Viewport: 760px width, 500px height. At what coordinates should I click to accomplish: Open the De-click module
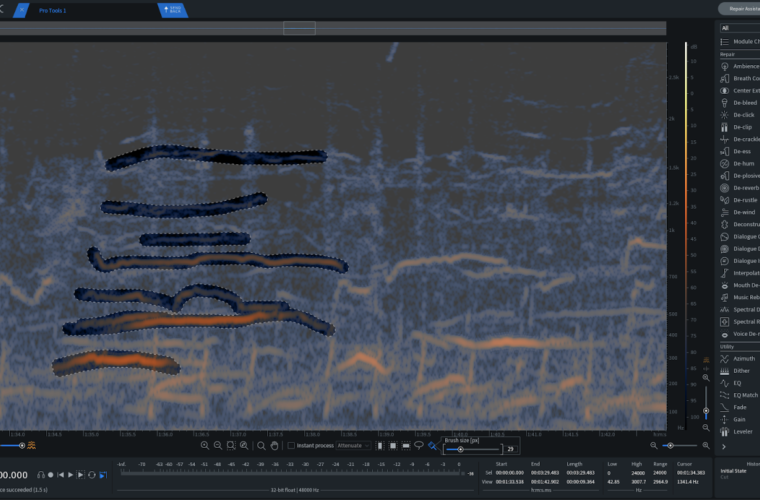(744, 115)
